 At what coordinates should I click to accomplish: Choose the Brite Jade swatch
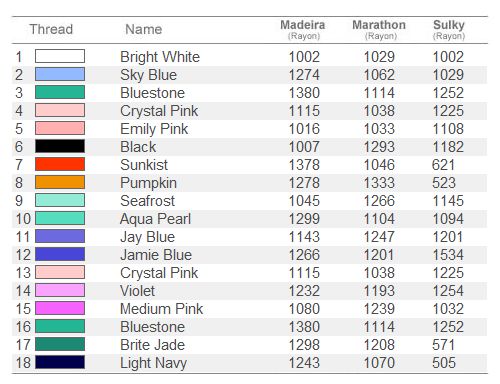tap(60, 344)
